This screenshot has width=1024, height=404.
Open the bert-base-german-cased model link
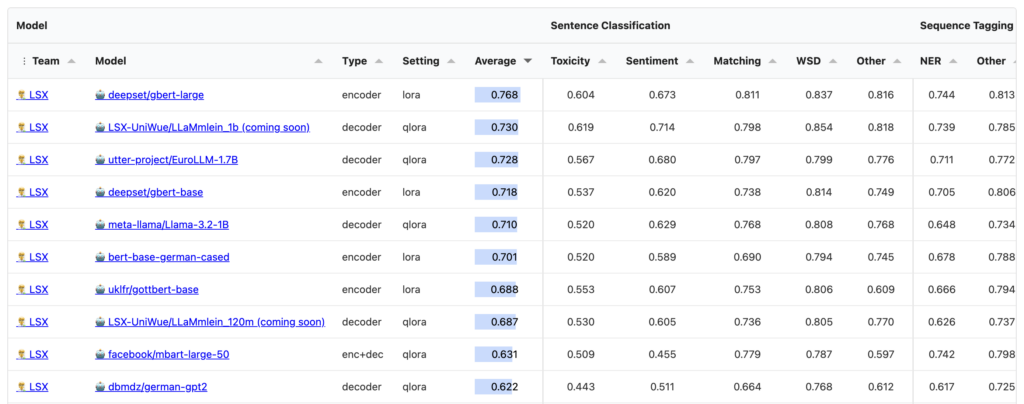click(168, 257)
